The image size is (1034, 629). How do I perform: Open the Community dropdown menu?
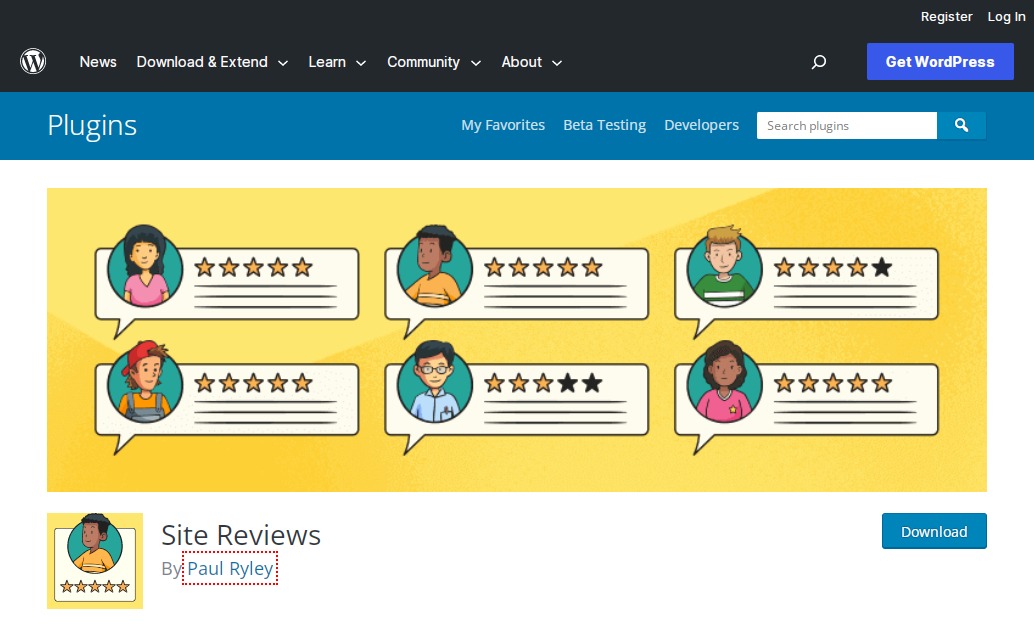pos(434,62)
